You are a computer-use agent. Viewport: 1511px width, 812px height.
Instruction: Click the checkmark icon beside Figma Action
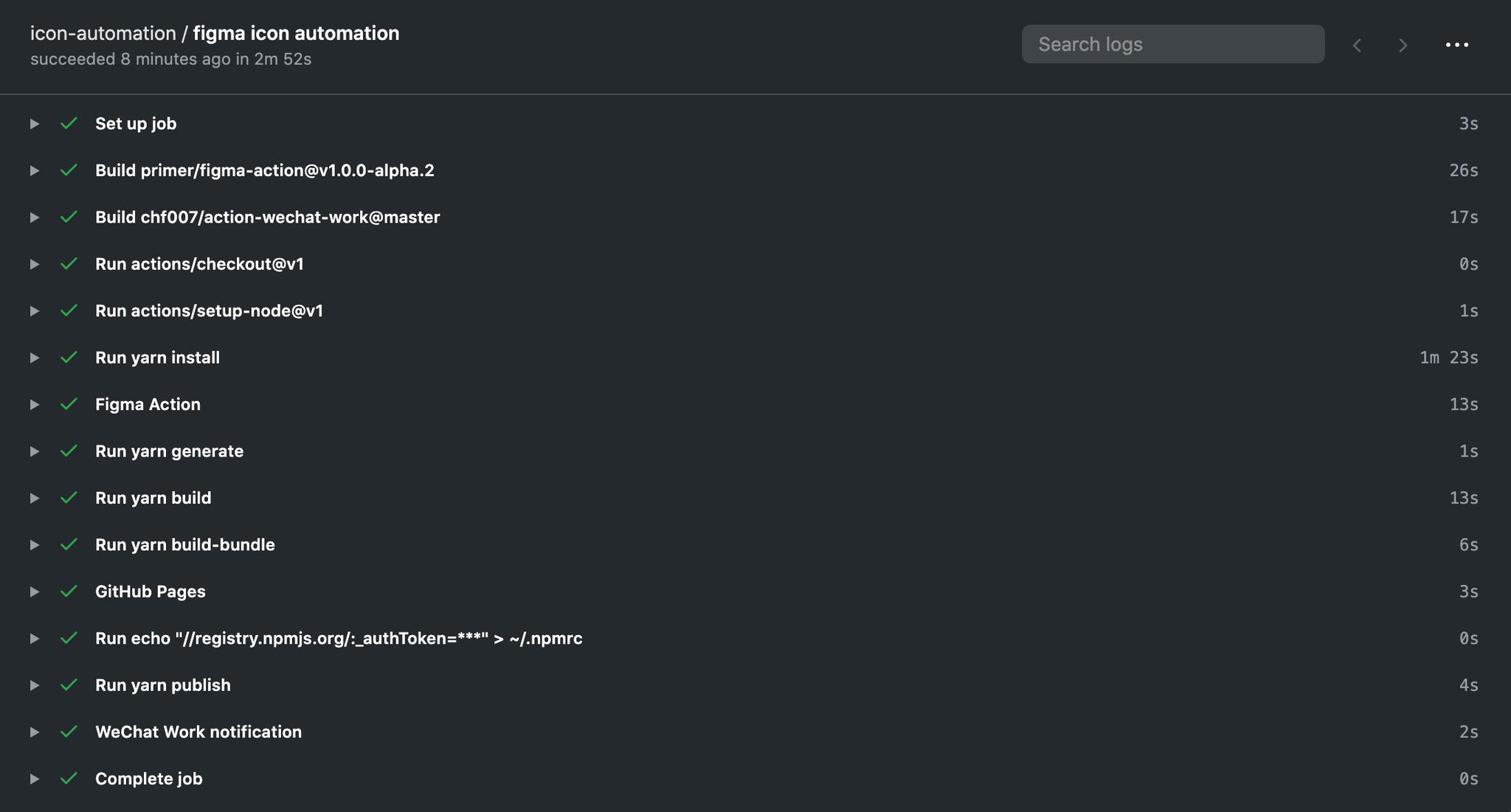coord(69,404)
